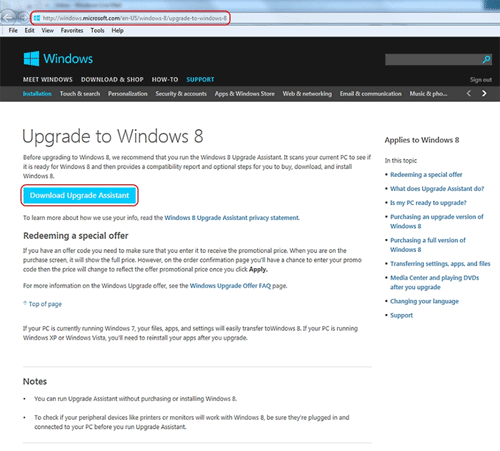
Task: Open the View menu
Action: 47,30
